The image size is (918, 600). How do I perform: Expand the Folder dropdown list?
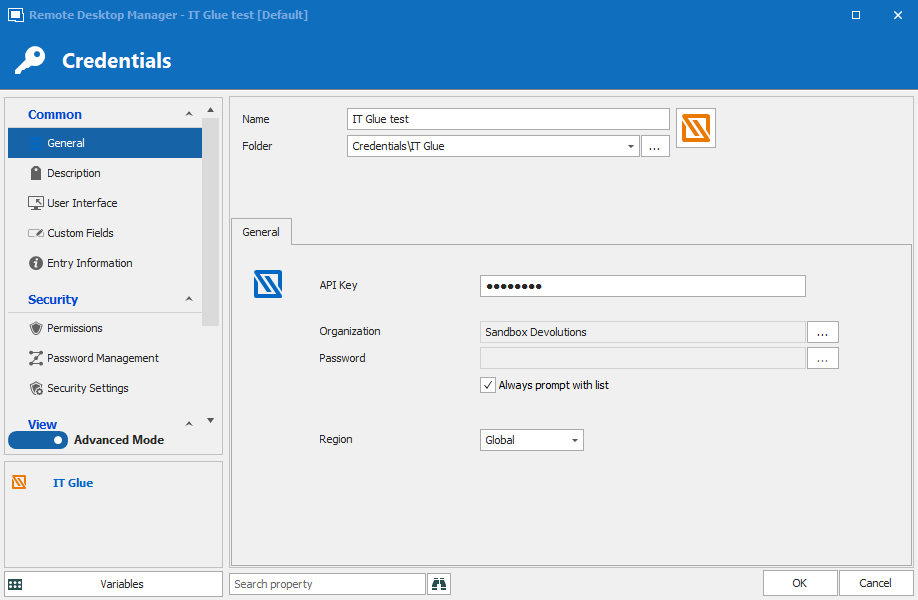(x=631, y=146)
